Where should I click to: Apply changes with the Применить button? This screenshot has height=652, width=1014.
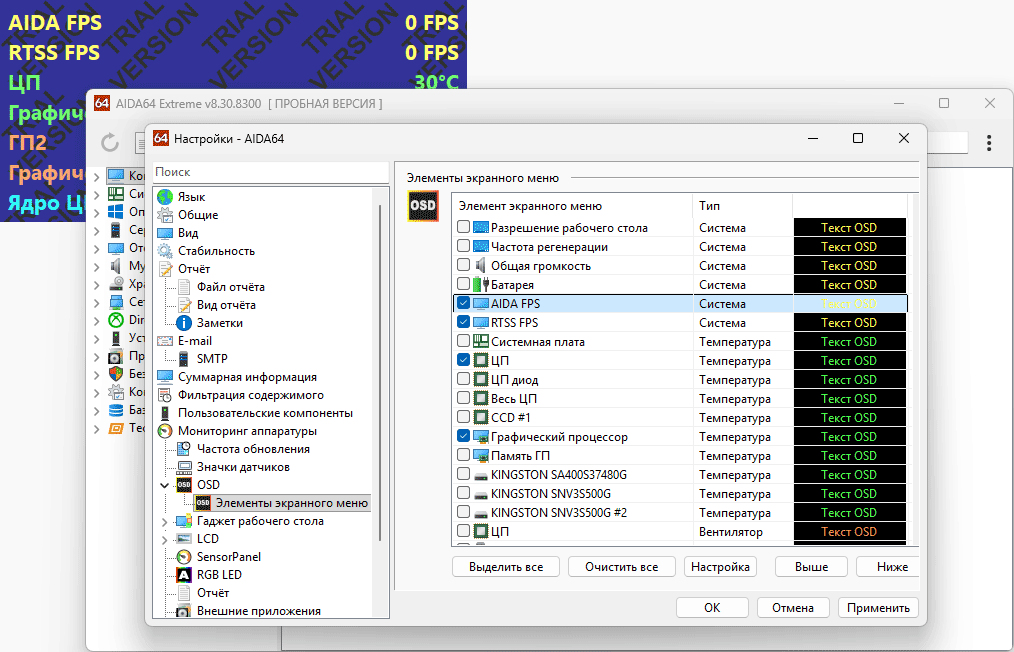pos(878,607)
